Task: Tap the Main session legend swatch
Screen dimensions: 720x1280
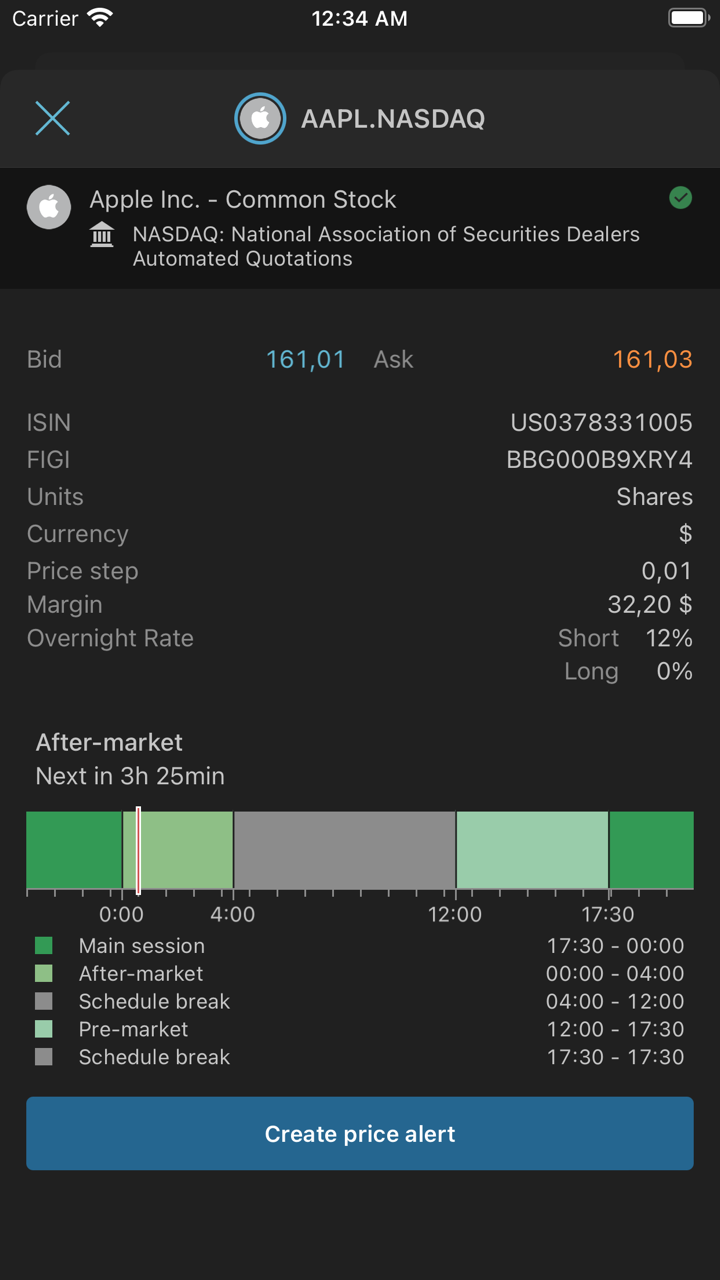Action: click(x=44, y=946)
